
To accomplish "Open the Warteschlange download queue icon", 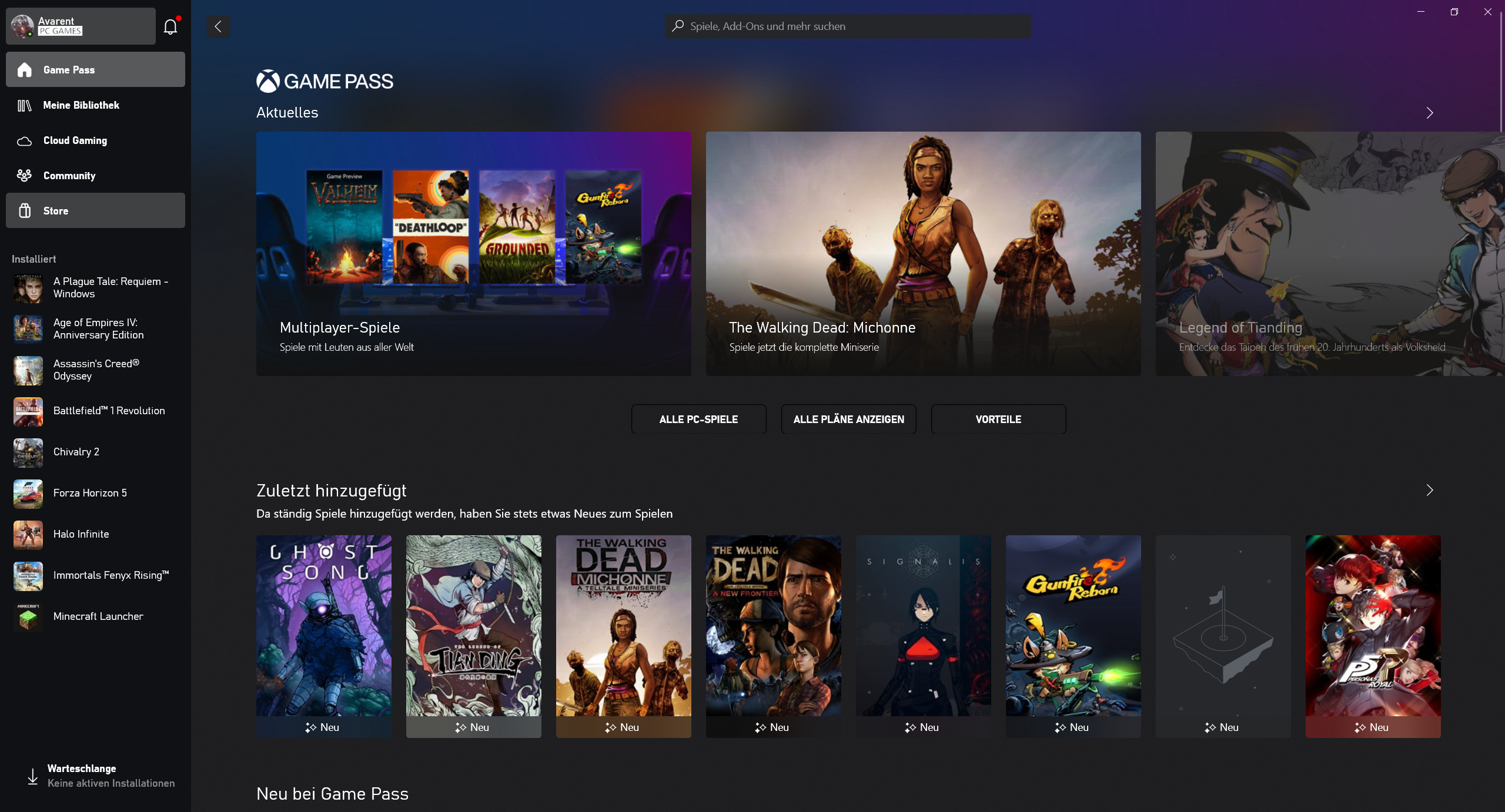I will (32, 775).
